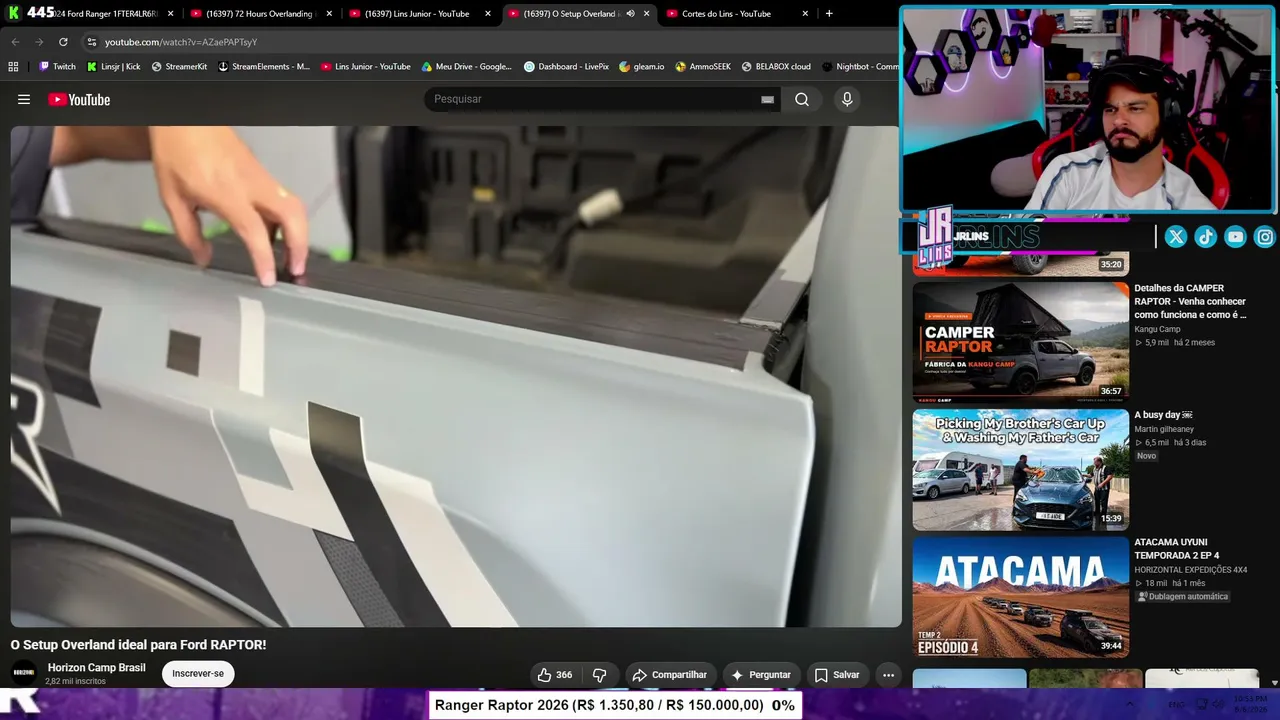Screen dimensions: 1280x720
Task: Click the Compartilhar share button
Action: coord(669,675)
